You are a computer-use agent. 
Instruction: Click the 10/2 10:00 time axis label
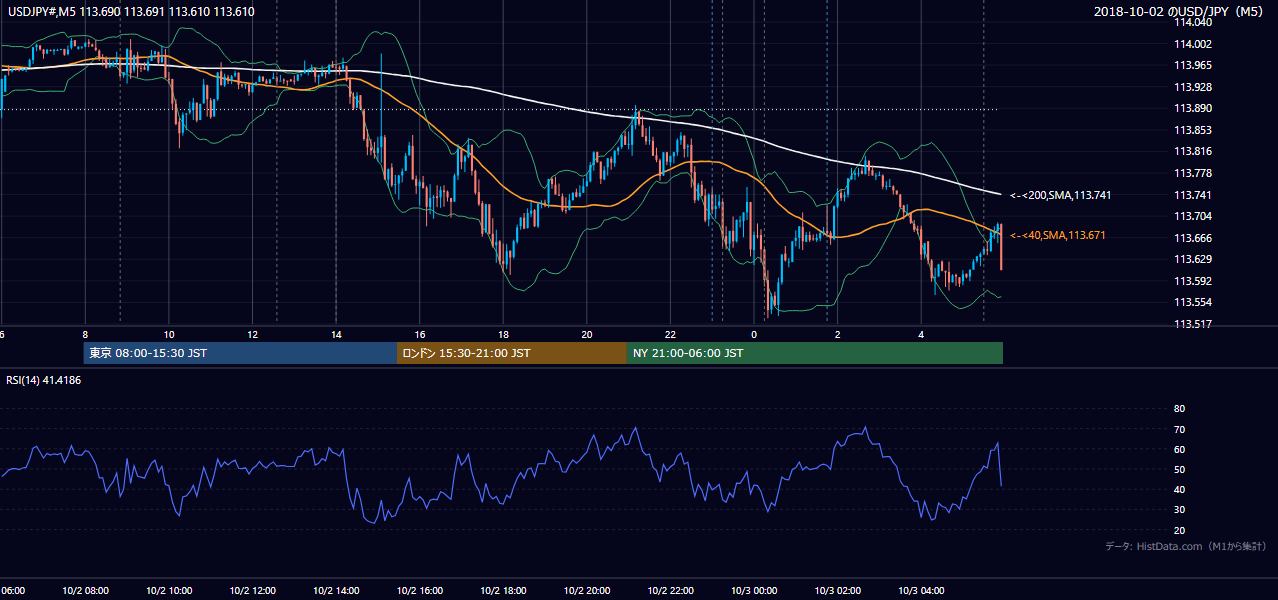[x=169, y=591]
